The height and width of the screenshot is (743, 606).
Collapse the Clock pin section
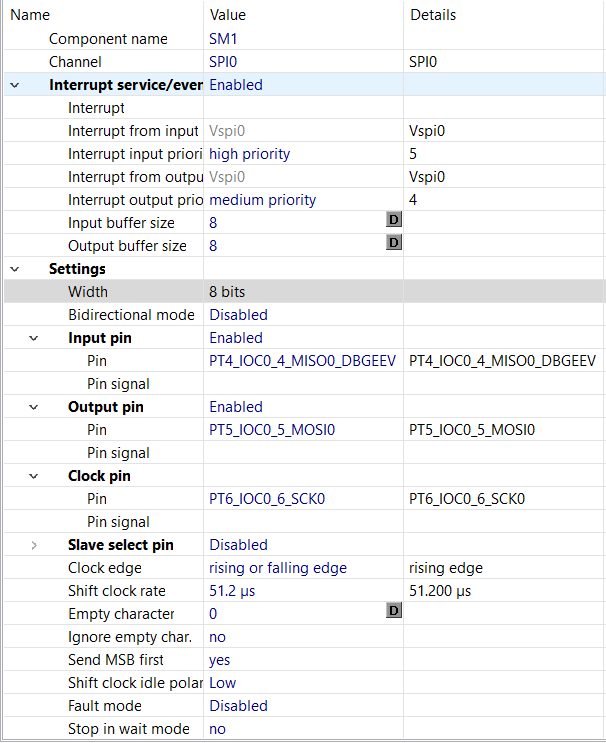coord(34,476)
